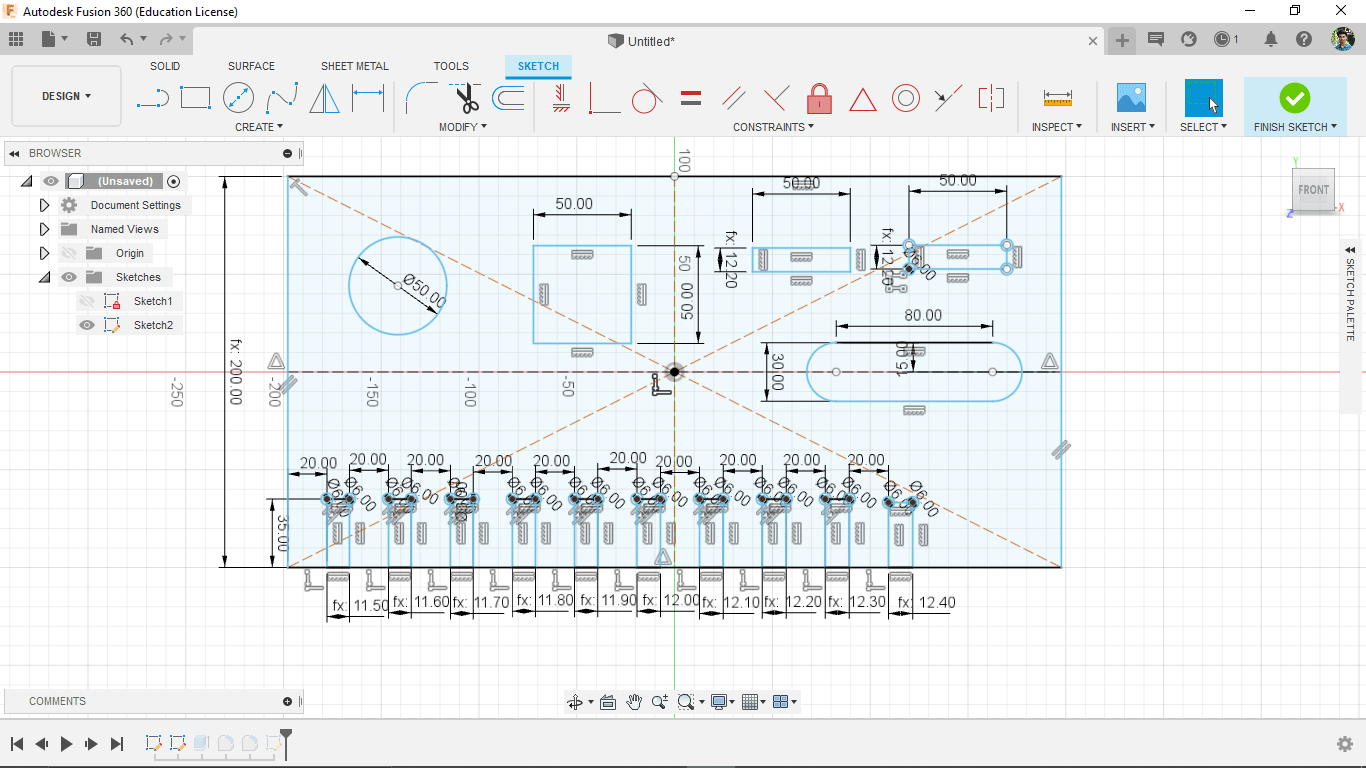The width and height of the screenshot is (1366, 768).
Task: Select the Center Diameter Circle tool
Action: [x=238, y=98]
